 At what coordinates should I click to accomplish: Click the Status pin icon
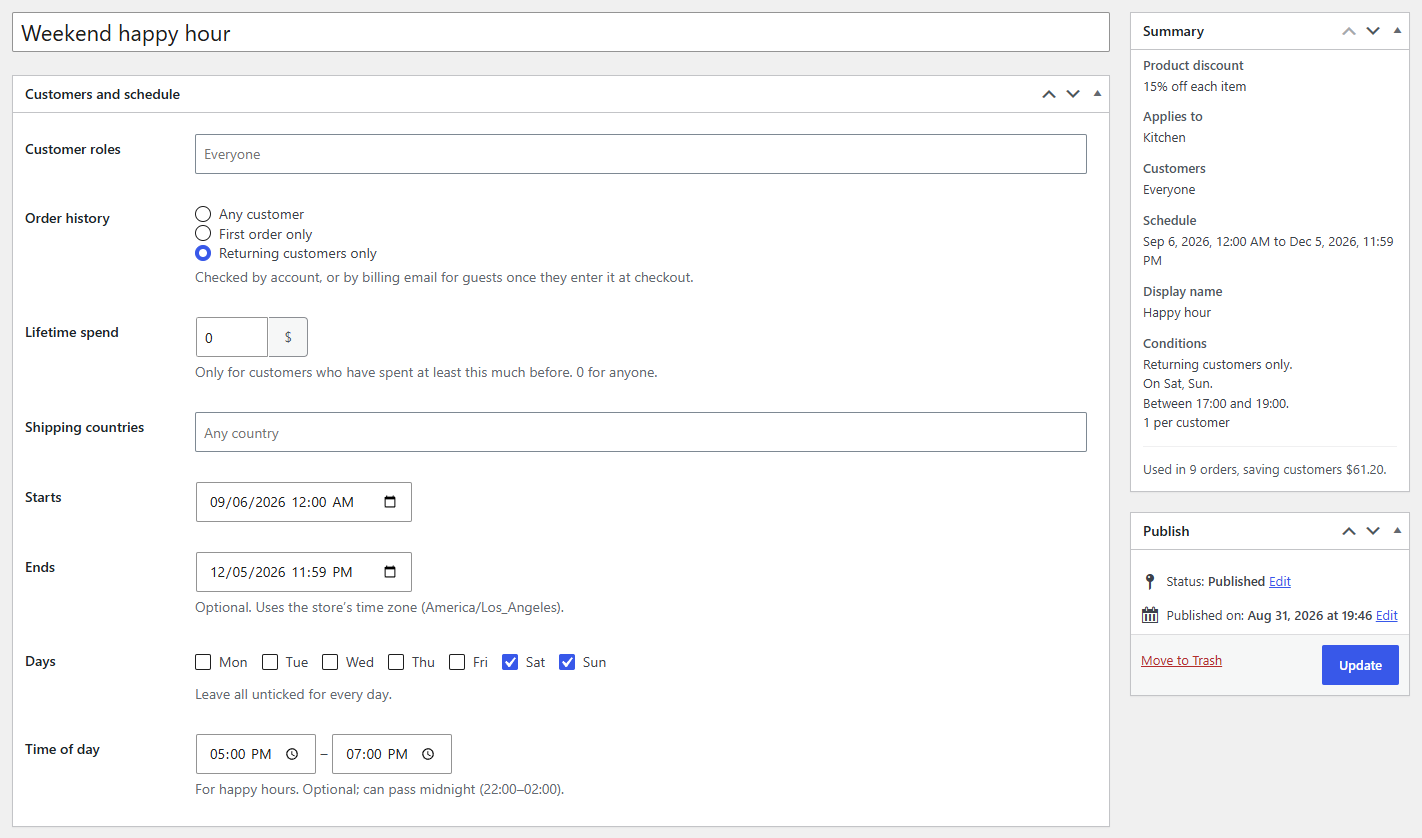click(1150, 581)
